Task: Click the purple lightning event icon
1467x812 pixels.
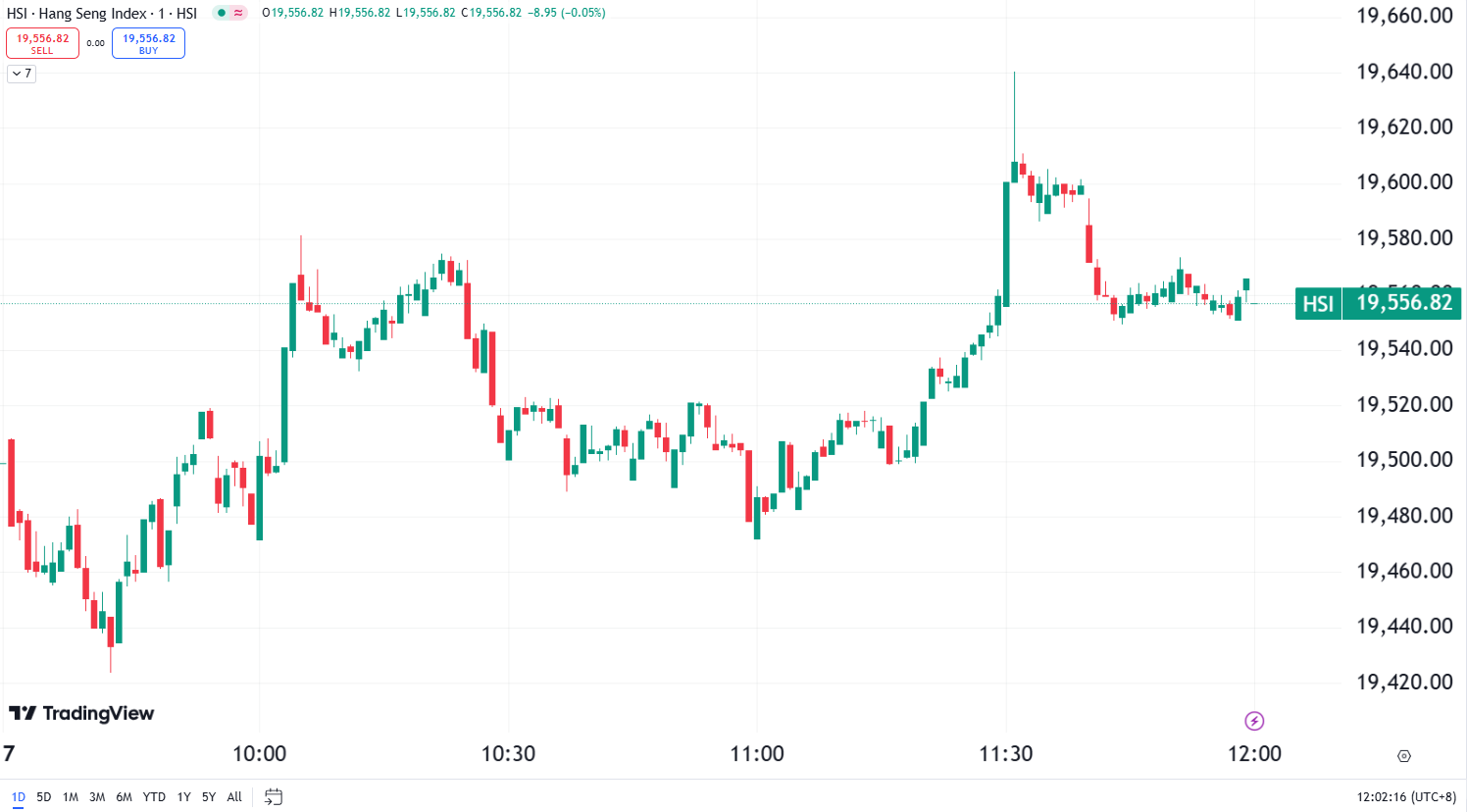Action: pos(1254,722)
